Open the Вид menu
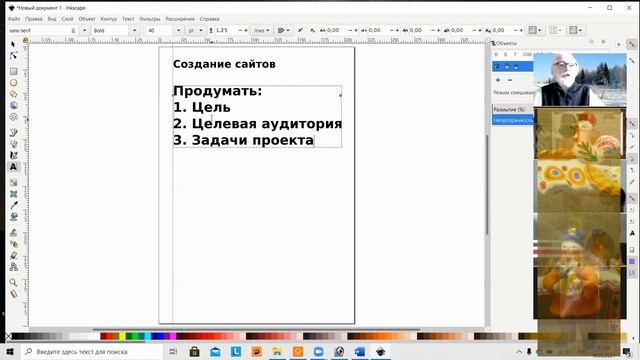Viewport: 640px width, 360px height. point(52,19)
